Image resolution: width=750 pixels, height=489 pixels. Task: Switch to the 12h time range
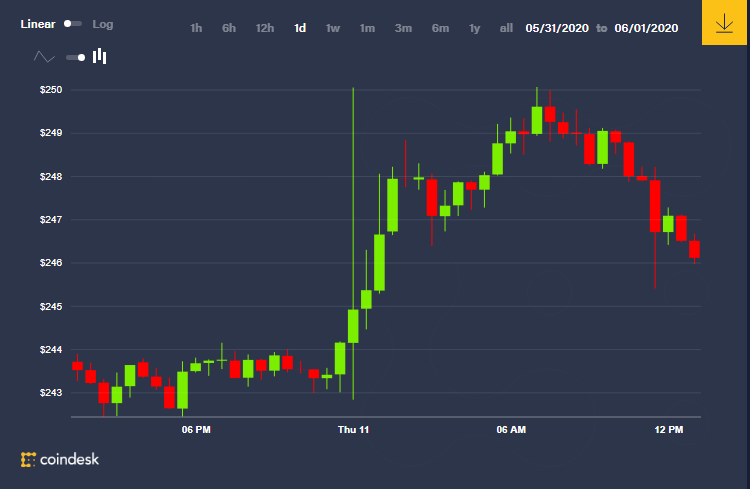(265, 28)
